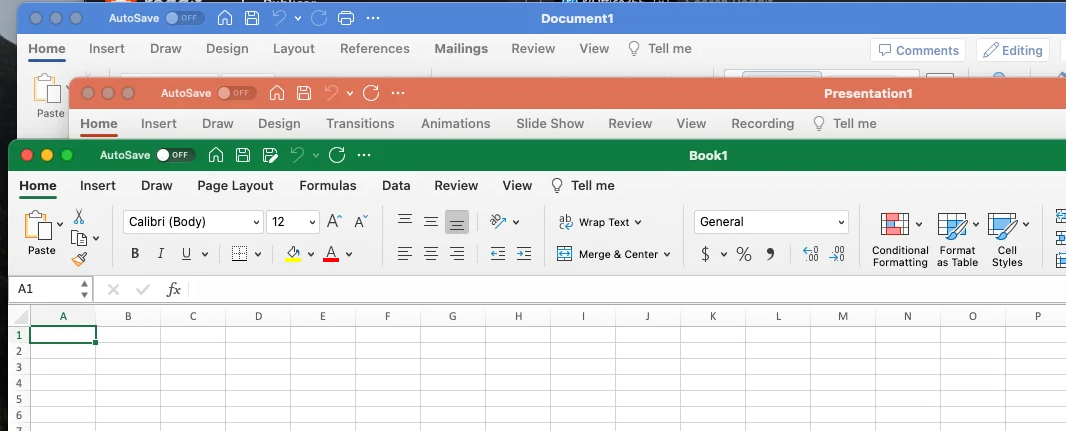The height and width of the screenshot is (431, 1066).
Task: Align text right in Excel
Action: [457, 254]
